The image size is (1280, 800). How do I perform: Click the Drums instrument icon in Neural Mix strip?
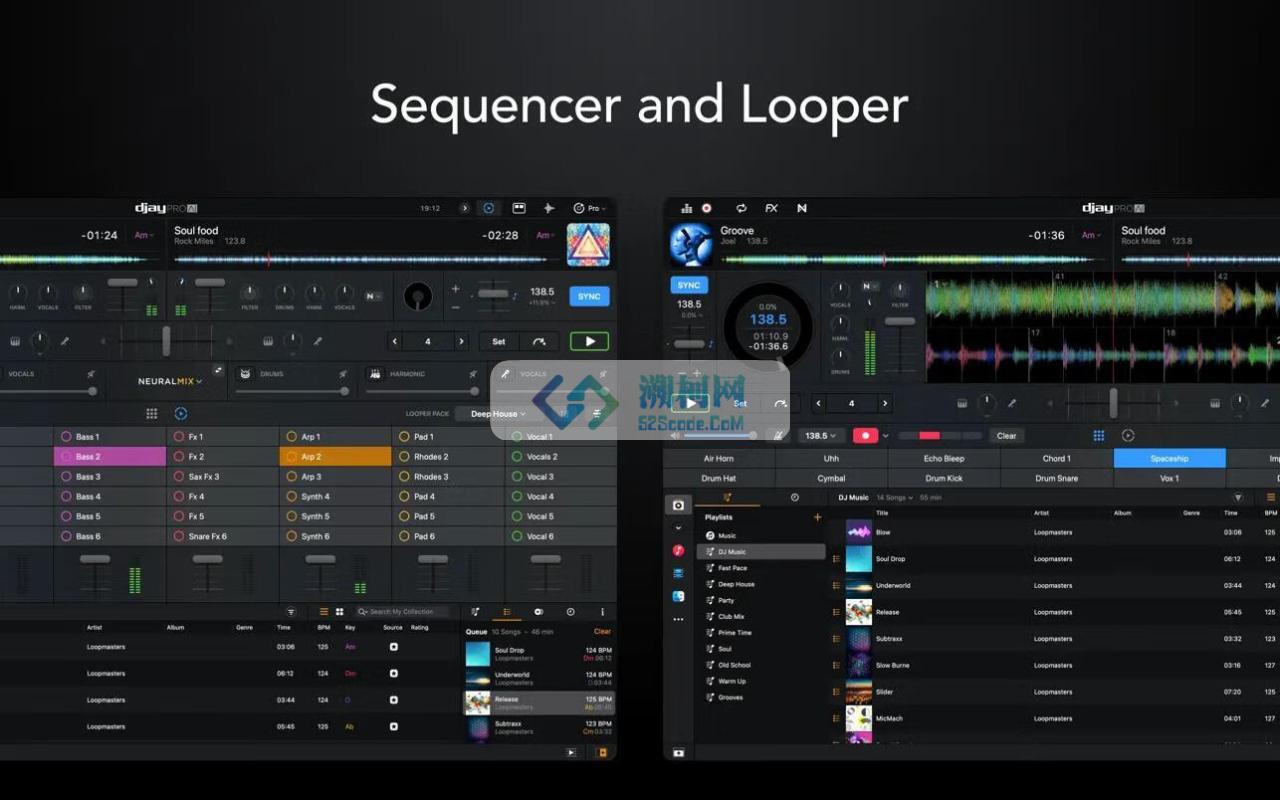coord(245,373)
